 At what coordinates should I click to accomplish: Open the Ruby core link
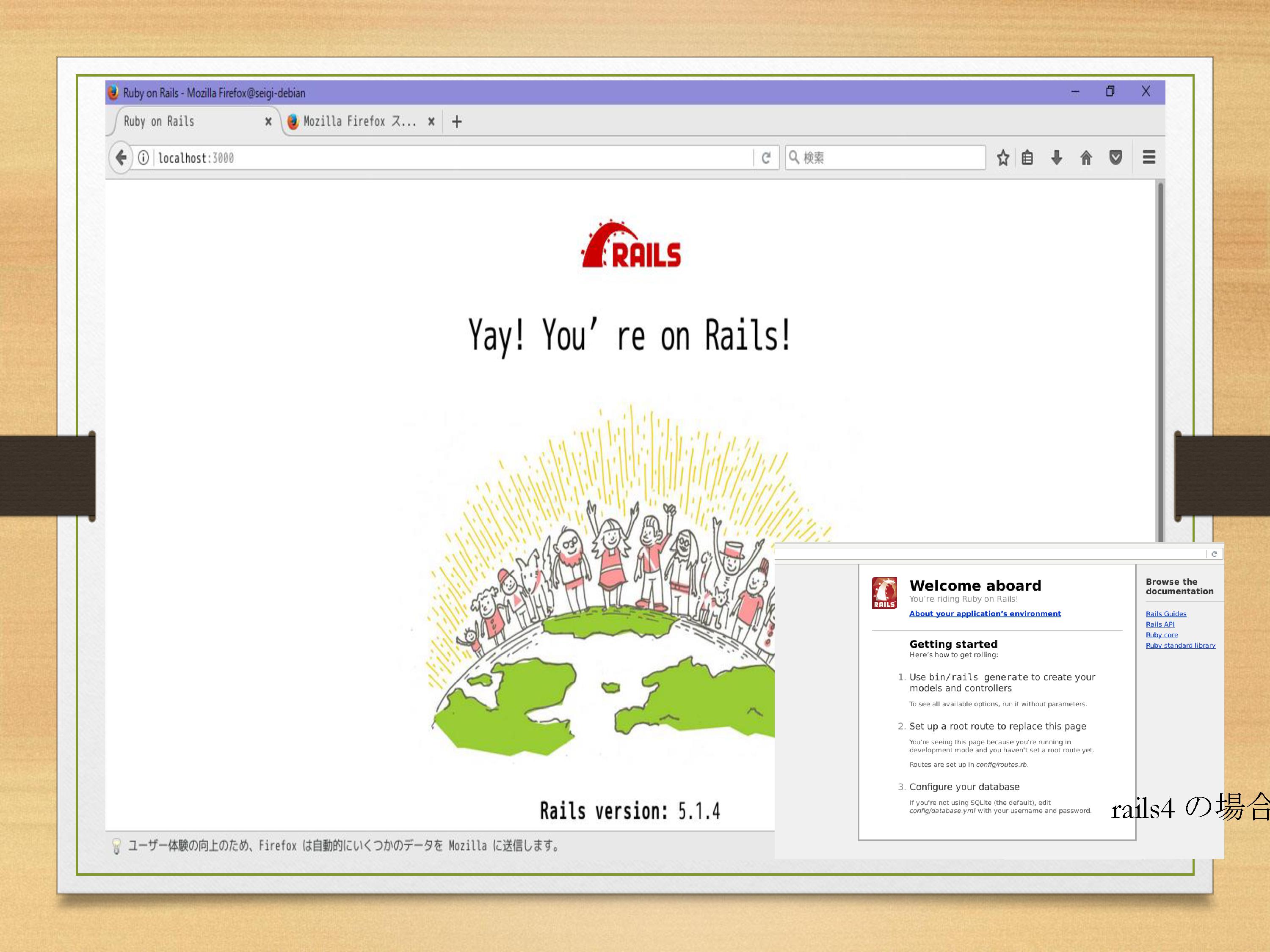[1162, 635]
